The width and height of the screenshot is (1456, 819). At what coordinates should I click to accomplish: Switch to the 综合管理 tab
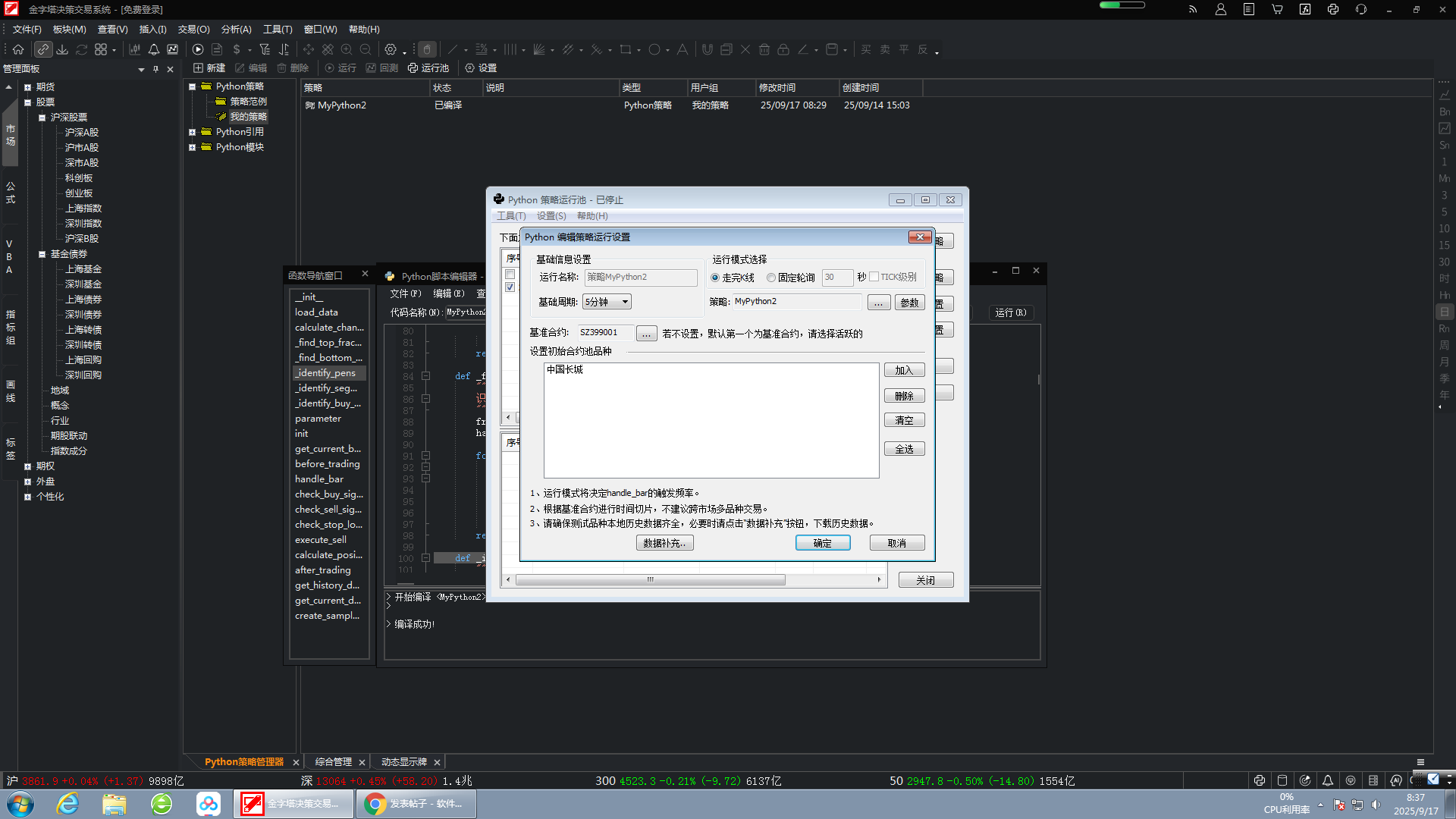point(333,762)
